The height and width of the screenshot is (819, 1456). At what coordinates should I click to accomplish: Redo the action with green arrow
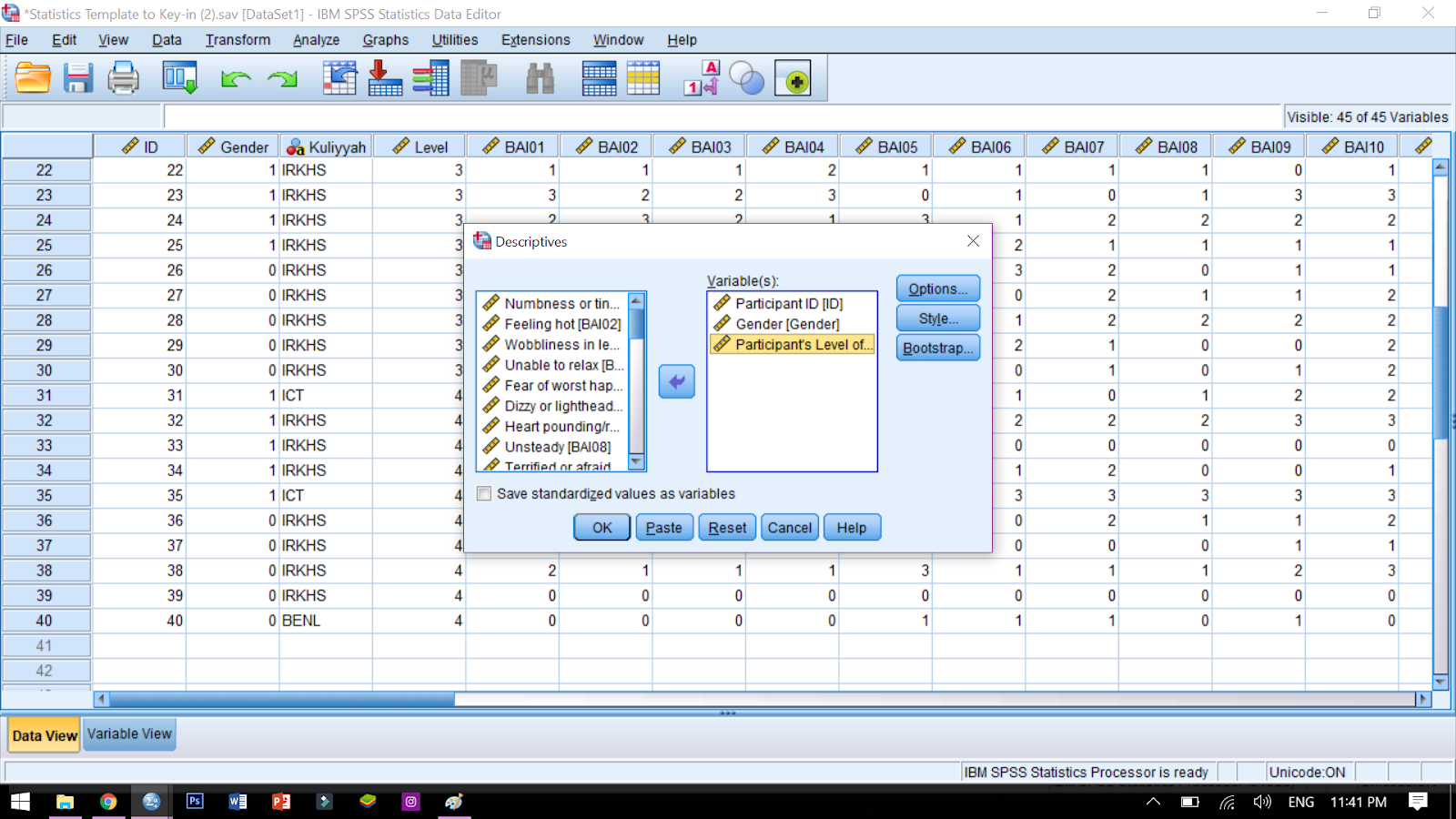click(x=282, y=79)
